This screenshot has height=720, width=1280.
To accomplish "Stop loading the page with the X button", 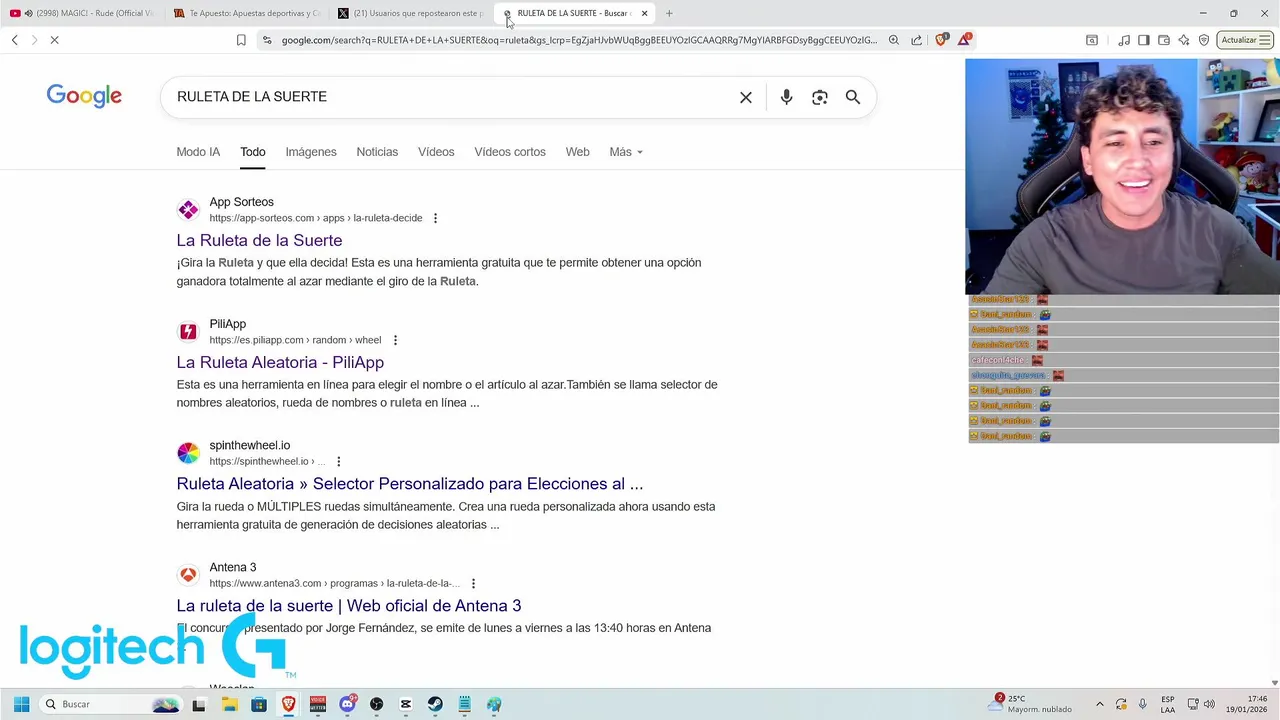I will (55, 40).
